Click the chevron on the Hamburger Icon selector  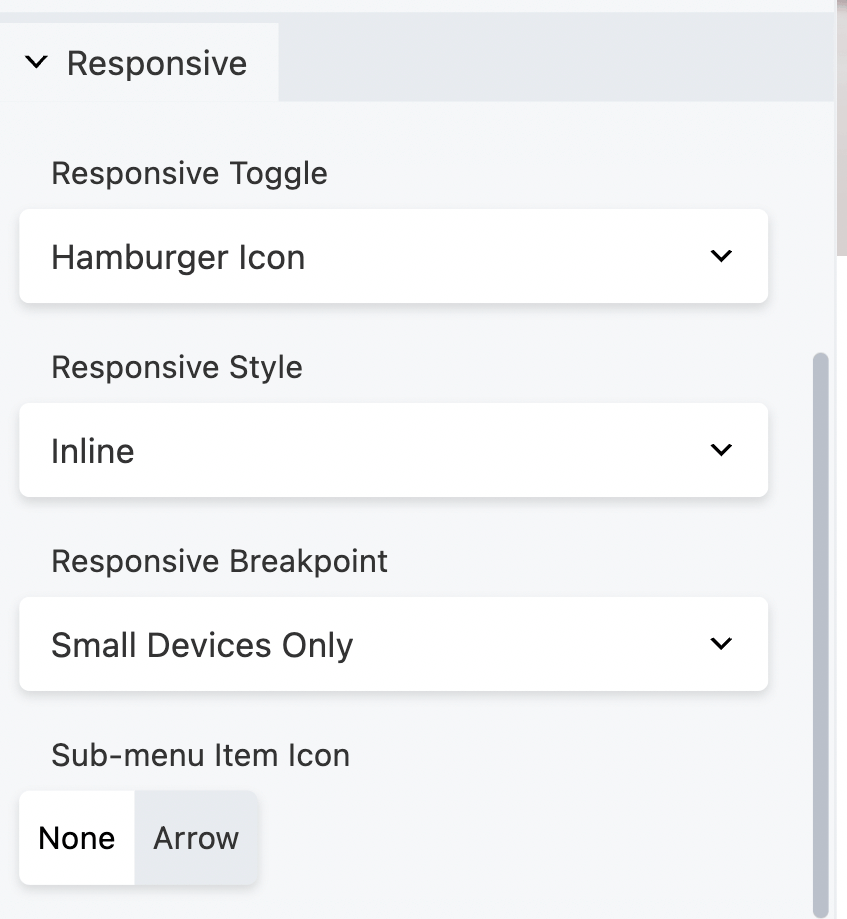pyautogui.click(x=721, y=256)
